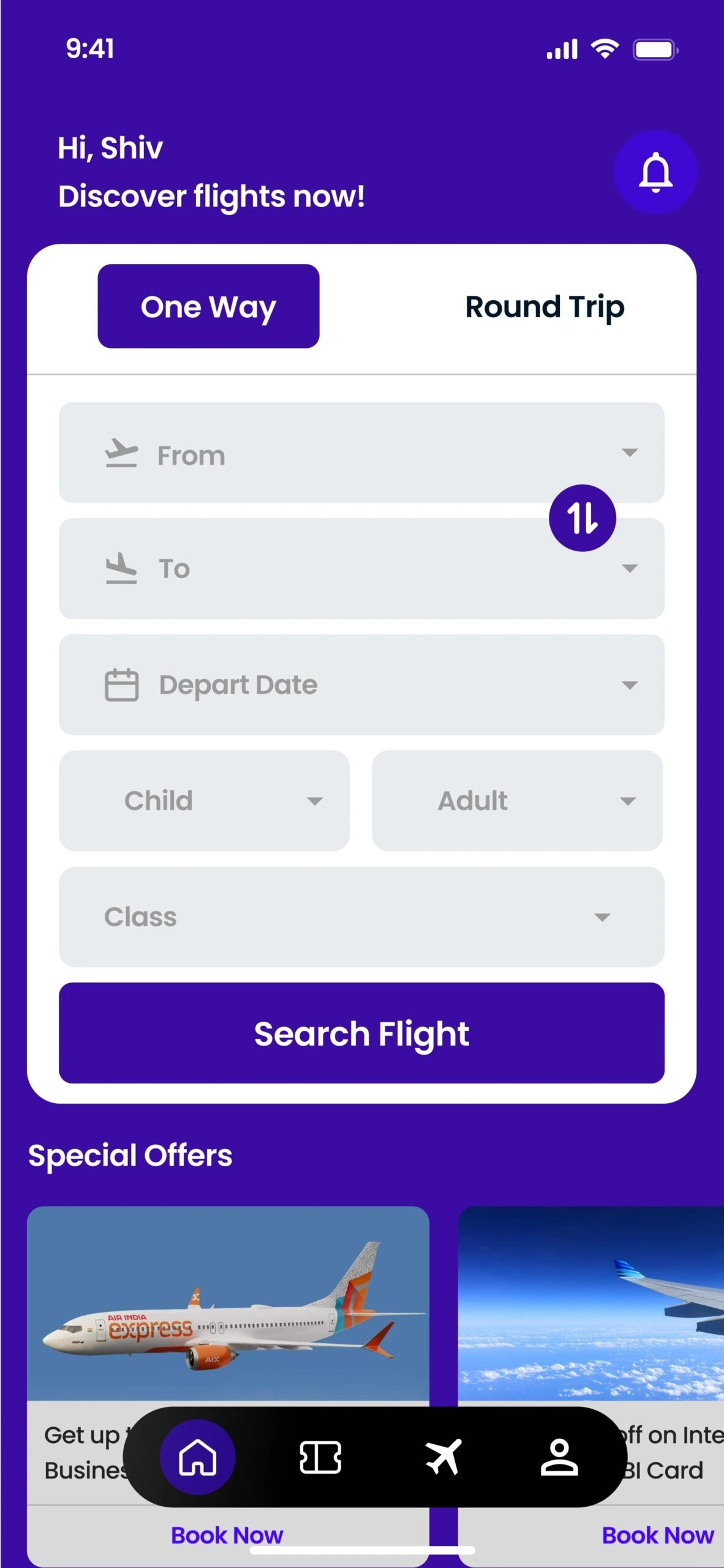This screenshot has width=724, height=1568.
Task: Tap the takeoff plane icon in From field
Action: (121, 454)
